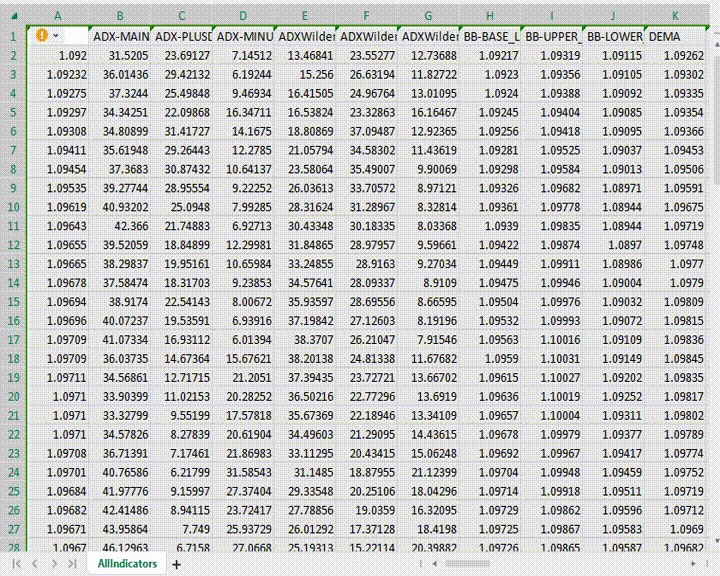Click the BB-UPPER_ header cell
The image size is (720, 576).
pos(551,36)
